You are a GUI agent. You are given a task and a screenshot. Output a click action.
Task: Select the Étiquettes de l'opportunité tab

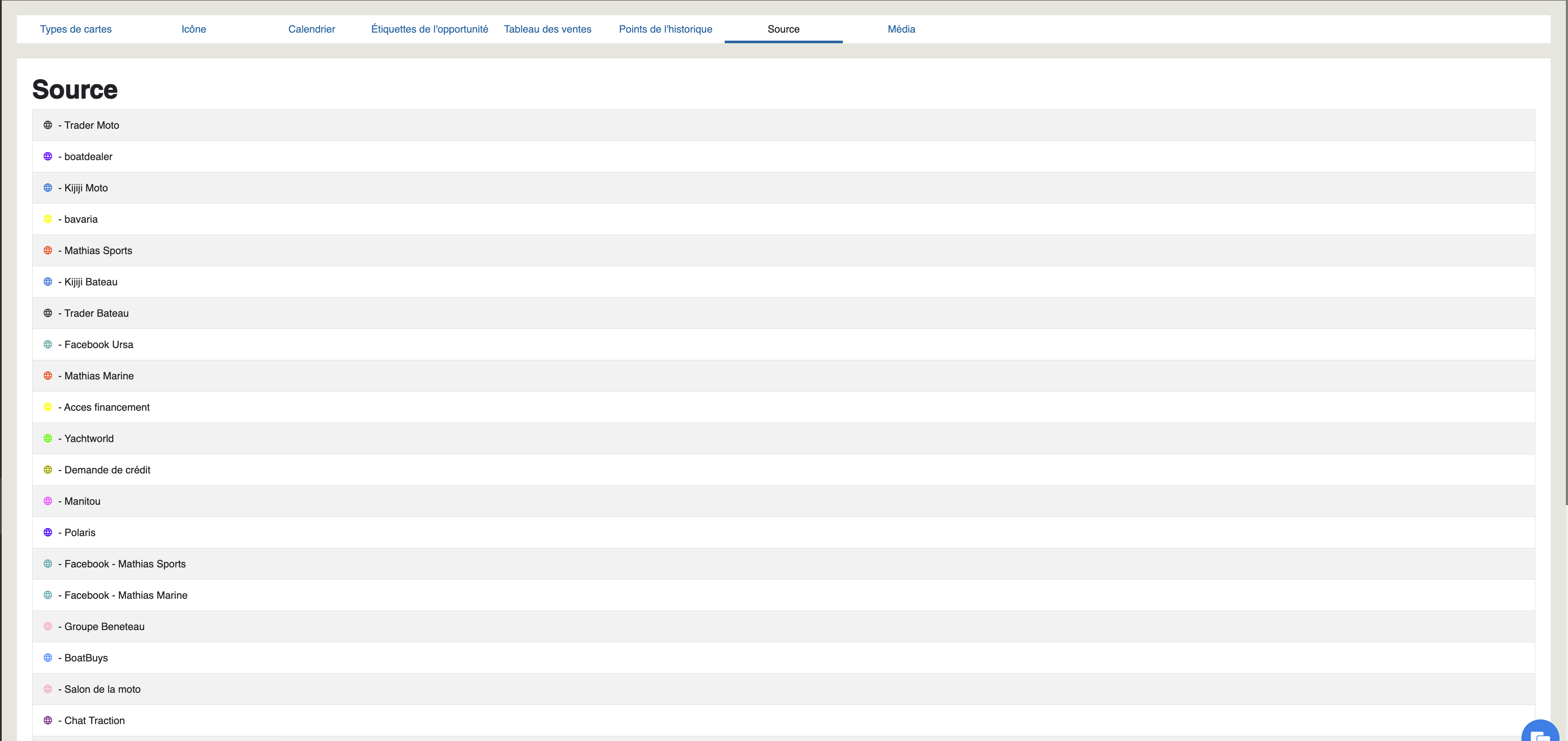click(430, 29)
